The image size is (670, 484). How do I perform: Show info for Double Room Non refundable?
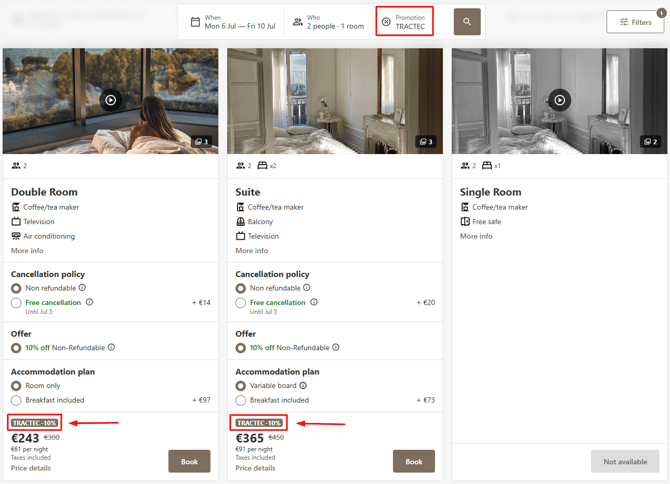coord(82,287)
